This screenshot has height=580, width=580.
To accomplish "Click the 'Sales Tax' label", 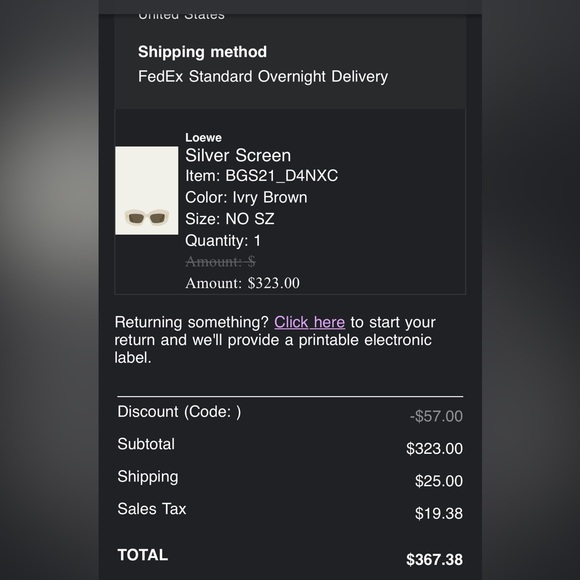I will click(152, 509).
